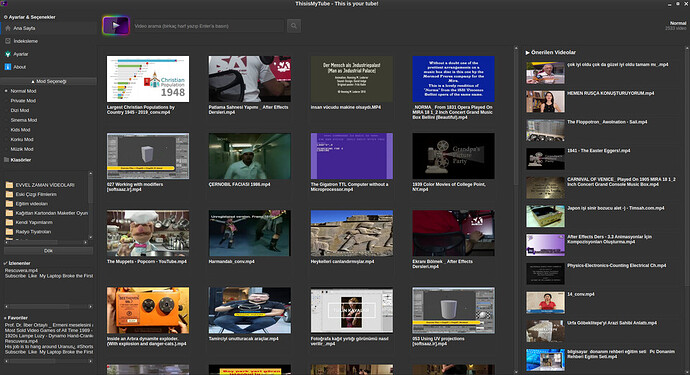Click the folder list scroll-up arrow
Image resolution: width=690 pixels, height=375 pixels.
point(91,173)
